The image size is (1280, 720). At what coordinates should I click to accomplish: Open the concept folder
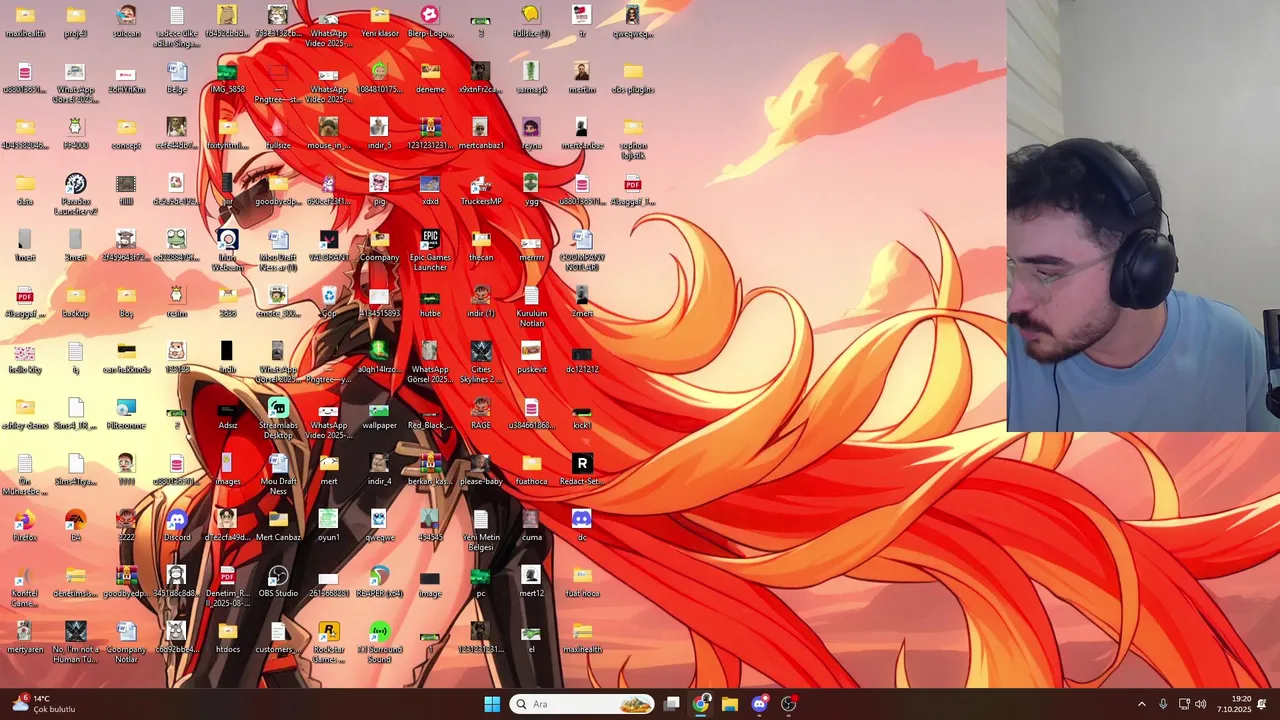tap(126, 133)
